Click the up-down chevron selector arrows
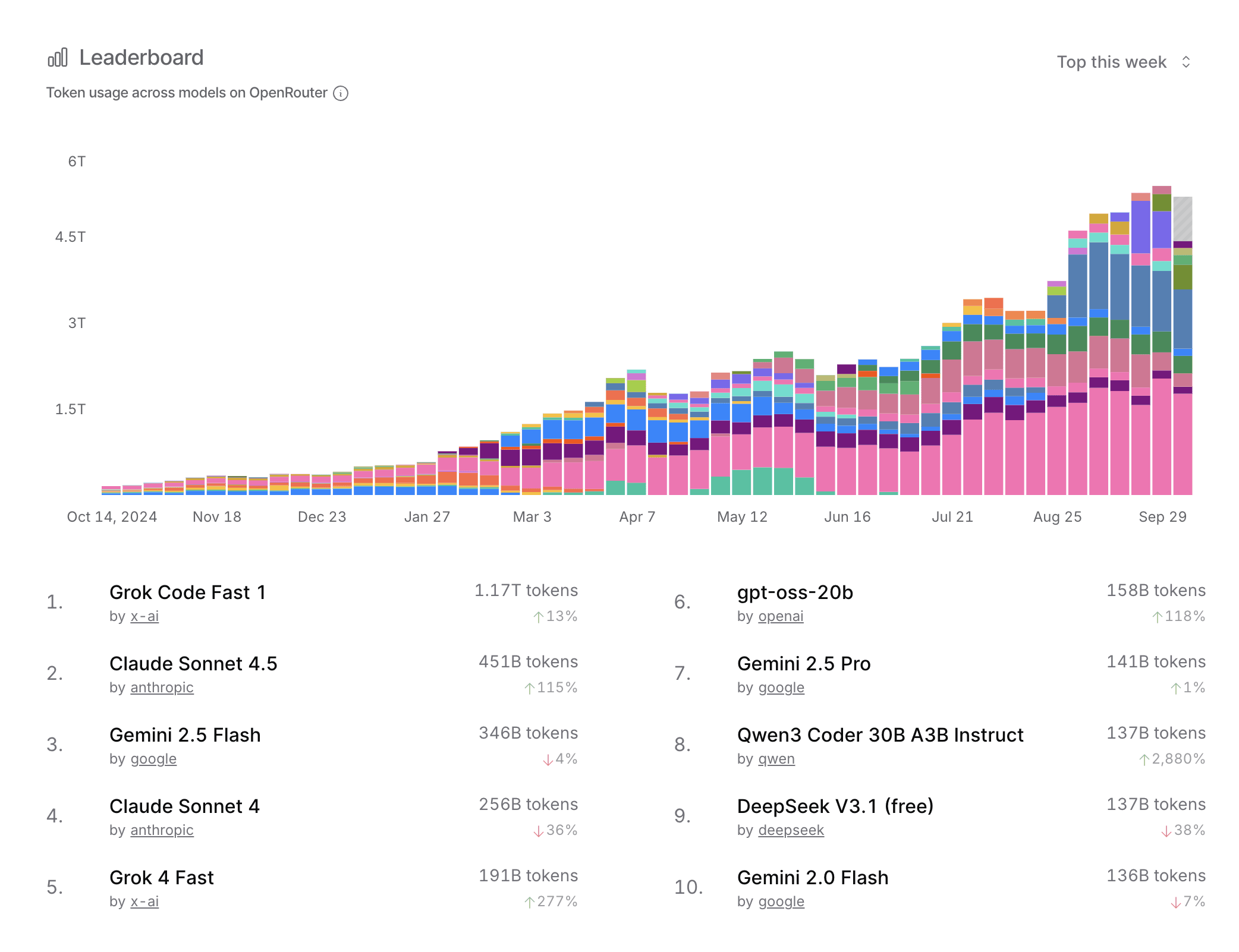 tap(1186, 62)
